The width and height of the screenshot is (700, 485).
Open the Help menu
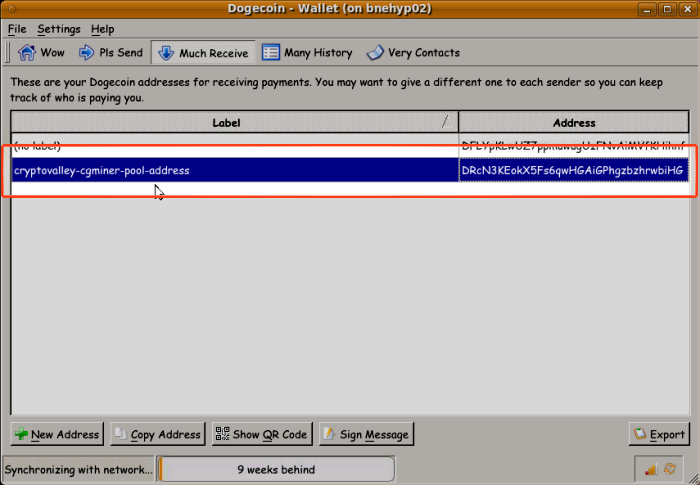click(x=103, y=29)
